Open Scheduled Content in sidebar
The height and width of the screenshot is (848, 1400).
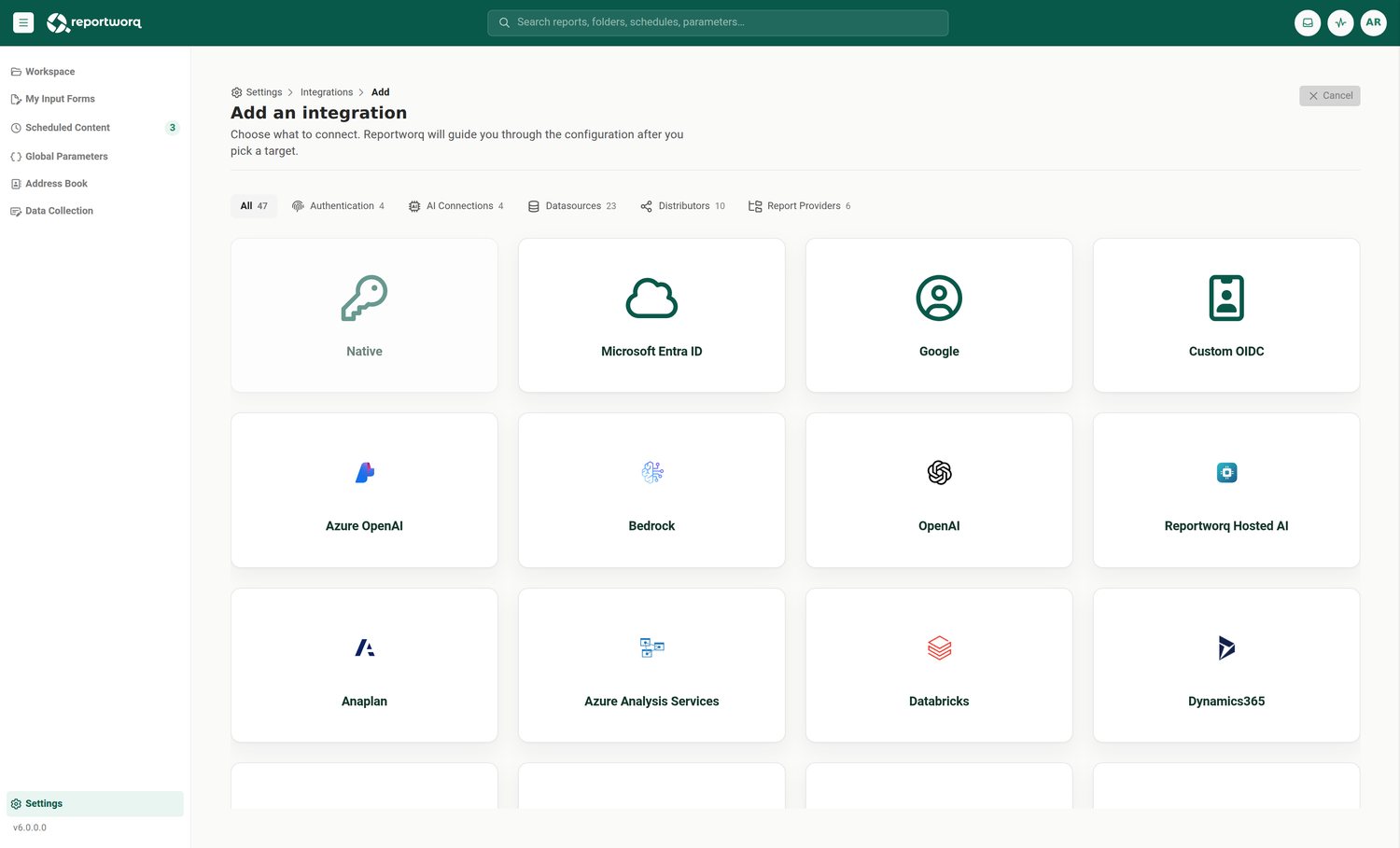point(95,128)
